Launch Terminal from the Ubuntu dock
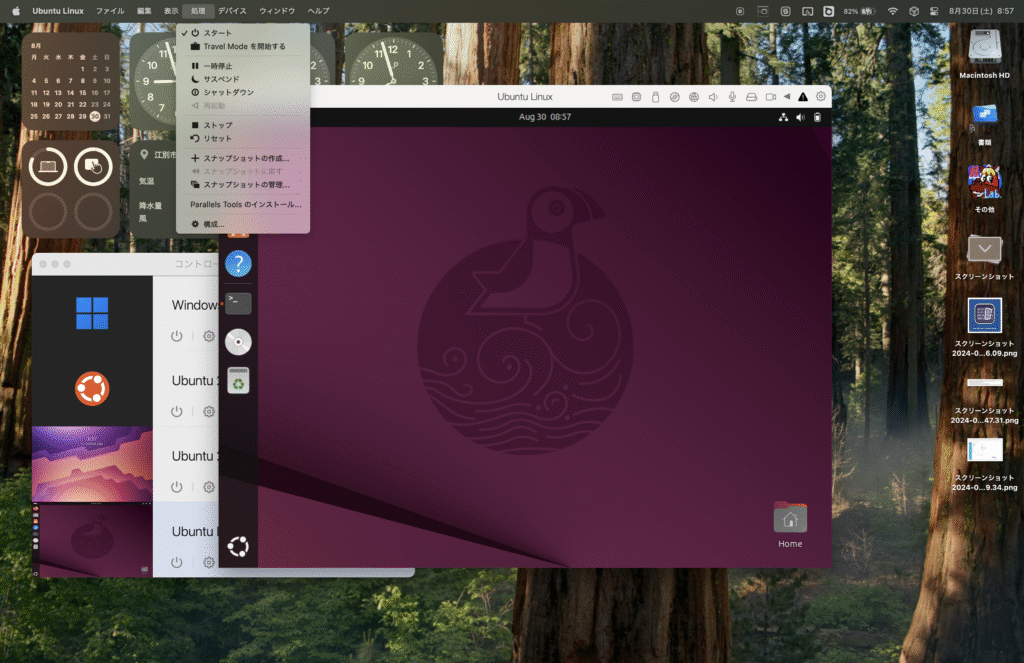This screenshot has width=1024, height=663. click(238, 303)
